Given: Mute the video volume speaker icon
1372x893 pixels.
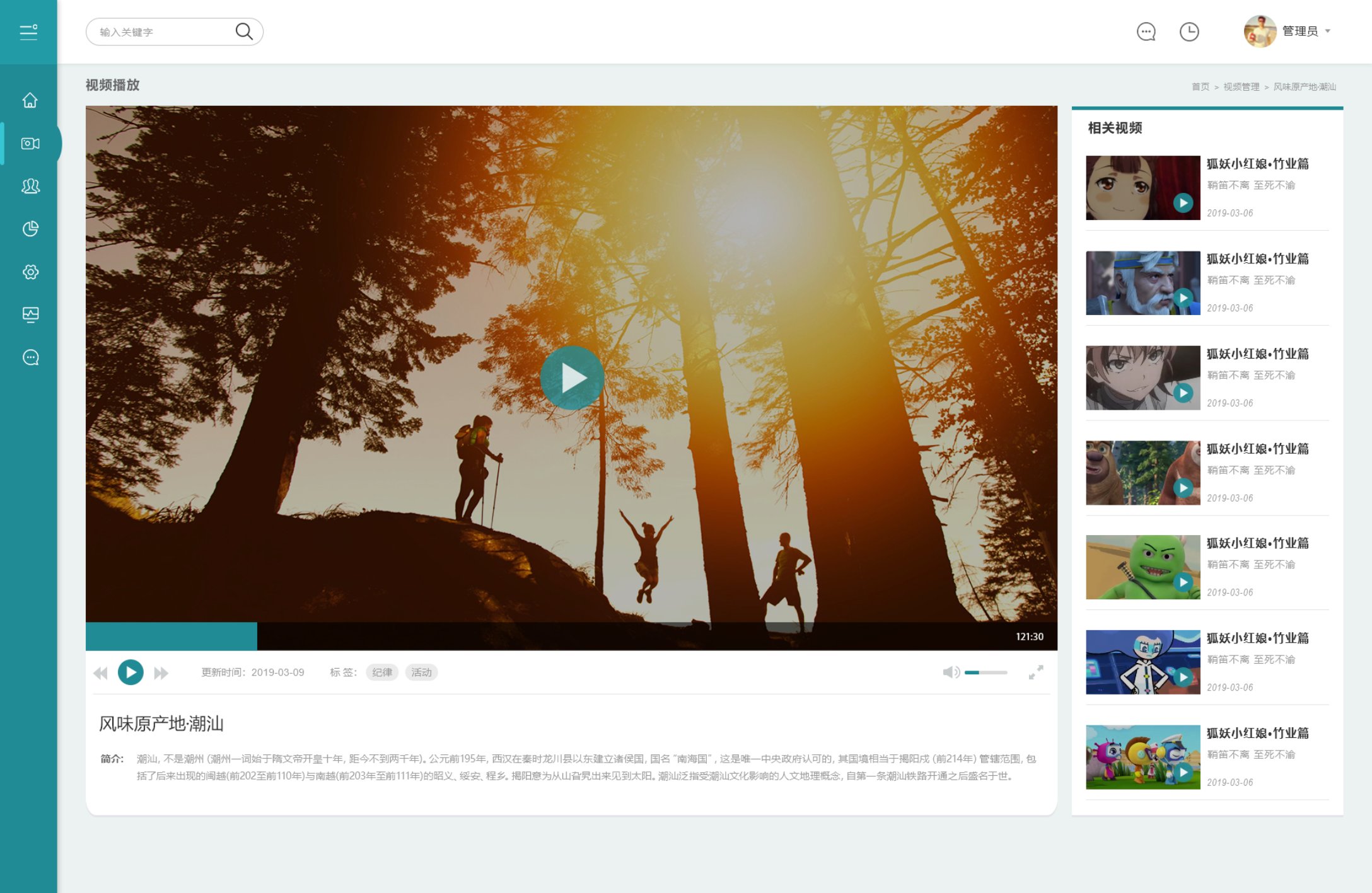Looking at the screenshot, I should [950, 672].
